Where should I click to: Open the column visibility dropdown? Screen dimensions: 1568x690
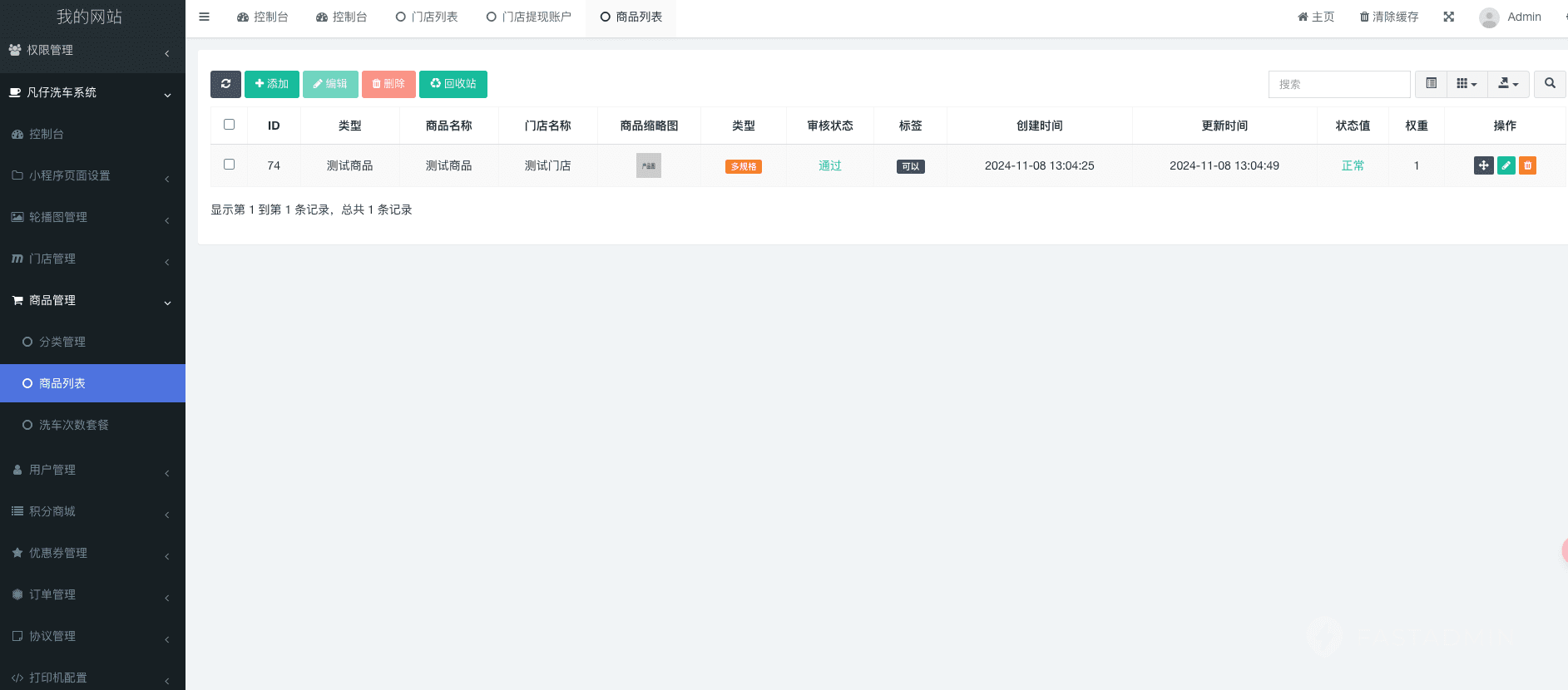click(x=1467, y=84)
